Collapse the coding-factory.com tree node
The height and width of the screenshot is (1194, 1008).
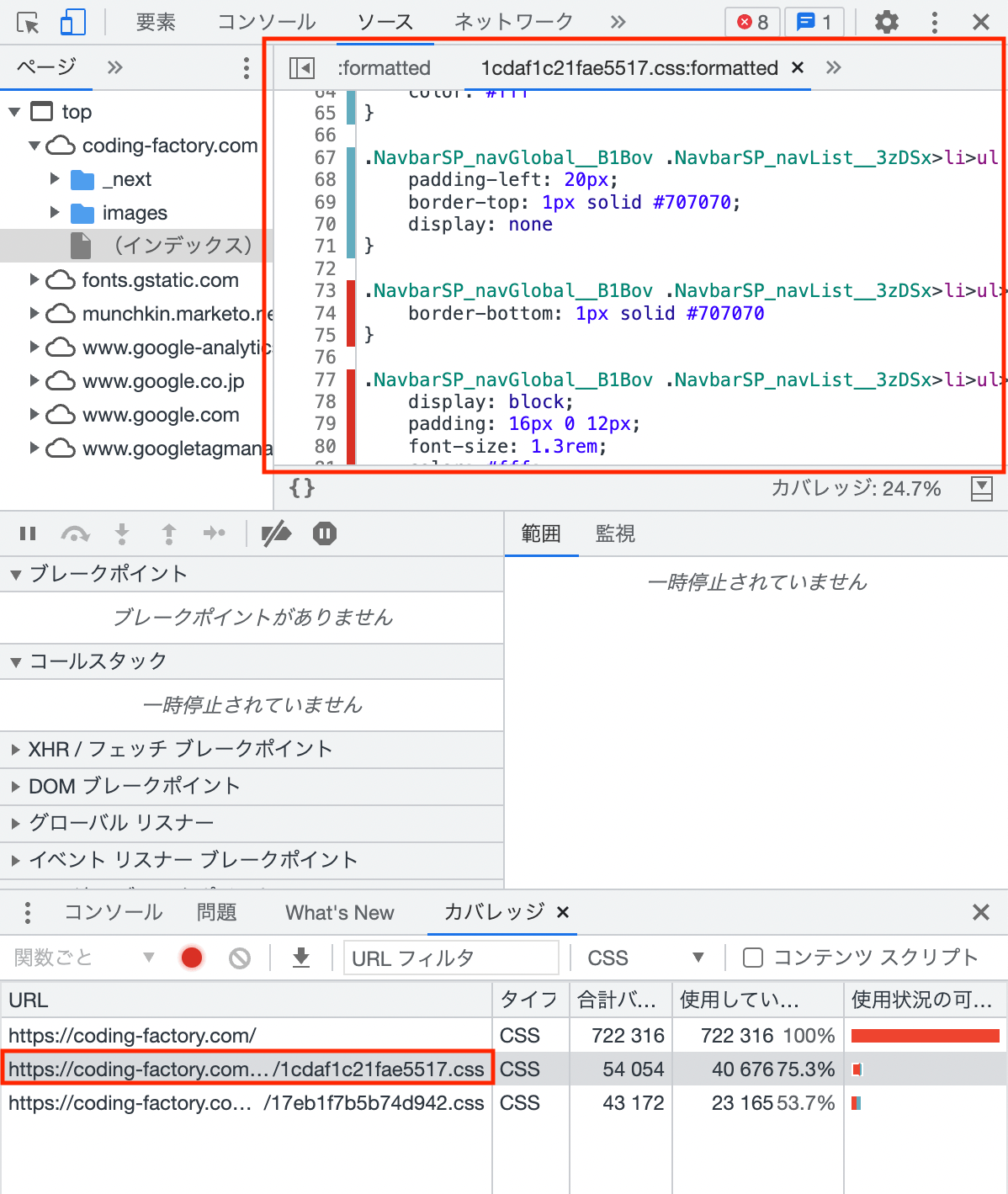(34, 145)
